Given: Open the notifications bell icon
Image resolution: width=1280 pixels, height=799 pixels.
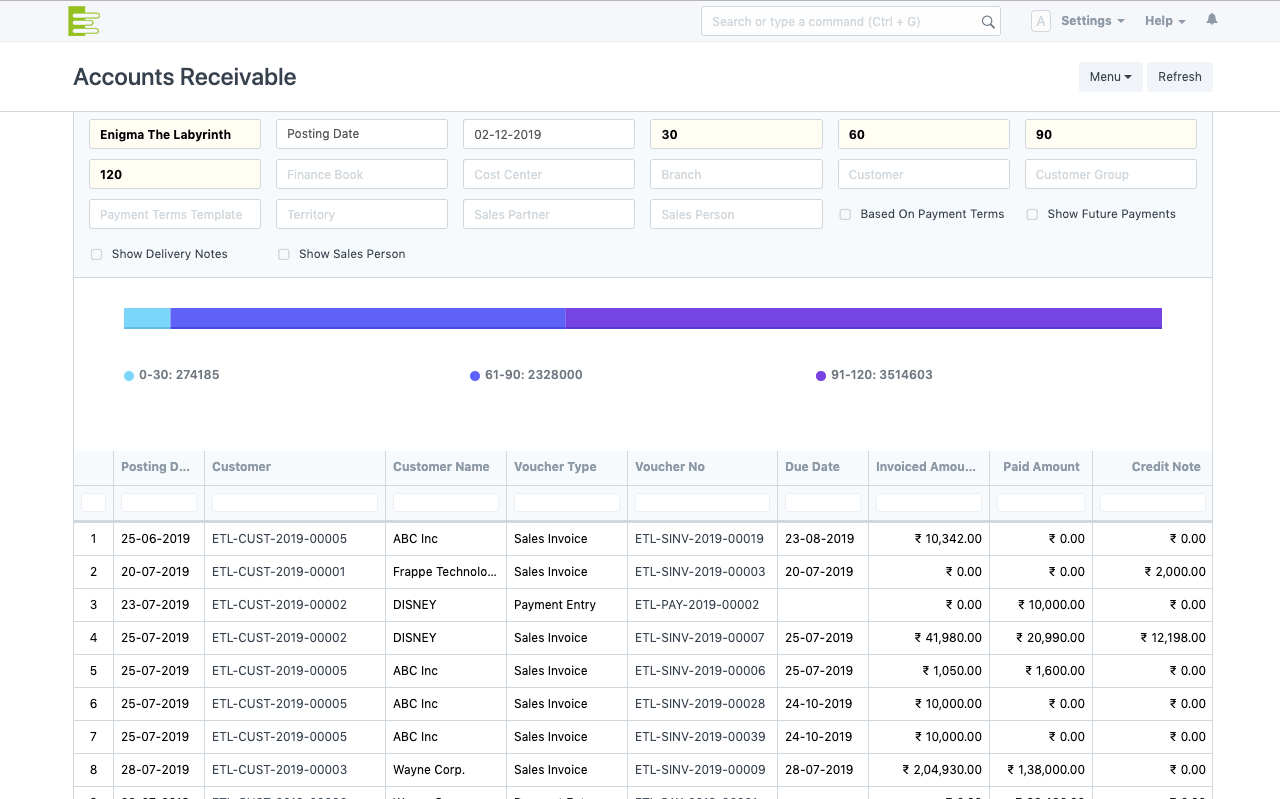Looking at the screenshot, I should (1212, 20).
